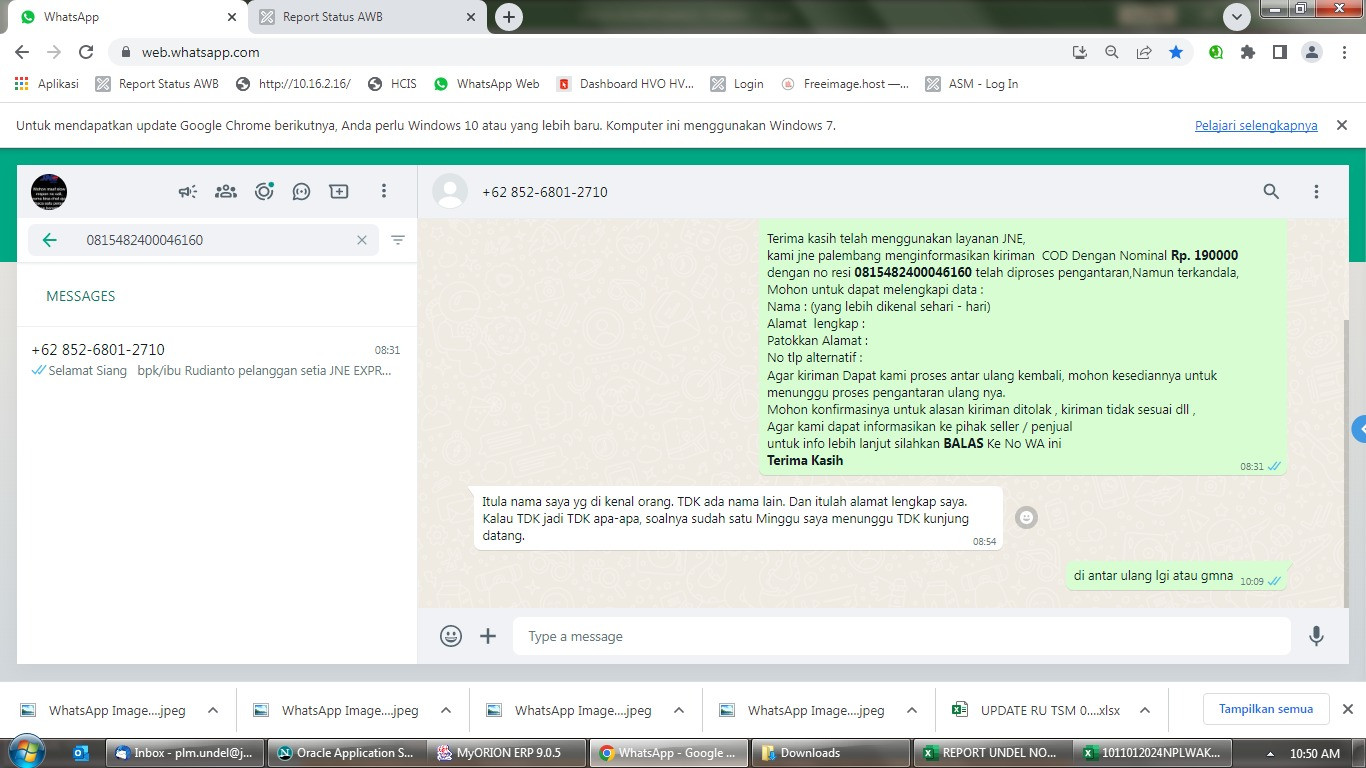Start a new chat with the plus-message icon
Image resolution: width=1366 pixels, height=768 pixels.
pos(339,191)
